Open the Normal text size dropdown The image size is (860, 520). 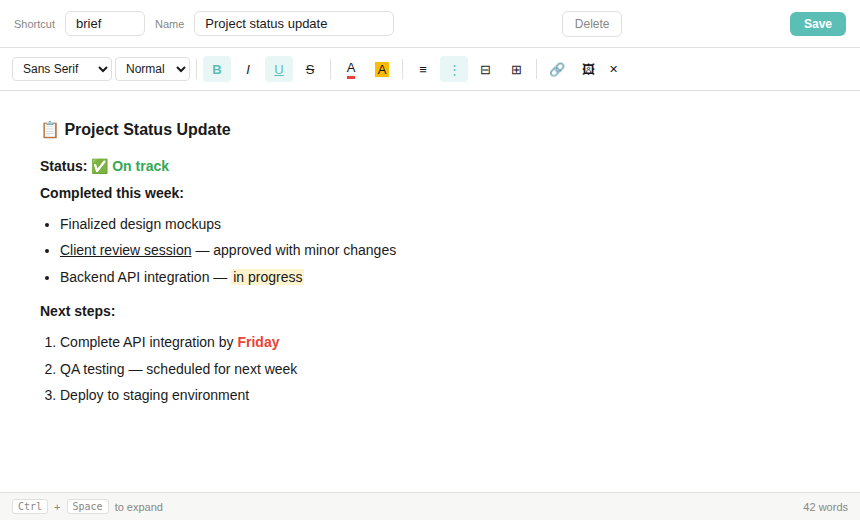(152, 69)
